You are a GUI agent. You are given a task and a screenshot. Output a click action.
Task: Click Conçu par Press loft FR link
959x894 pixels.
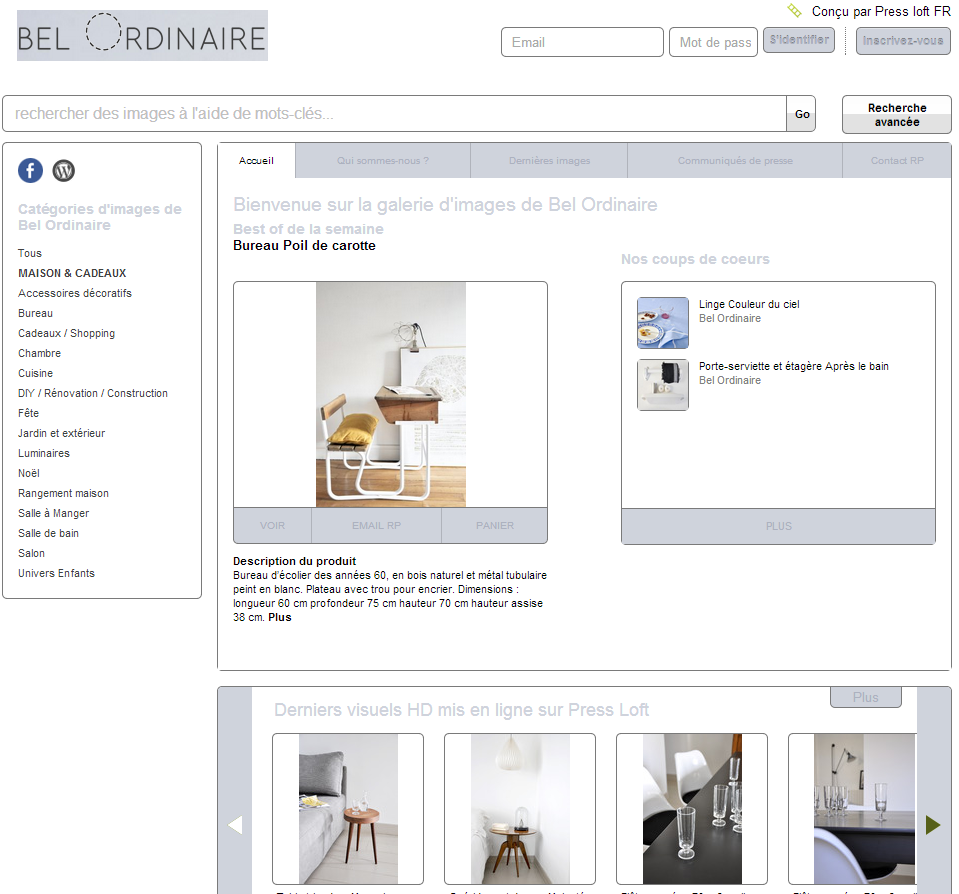click(881, 12)
